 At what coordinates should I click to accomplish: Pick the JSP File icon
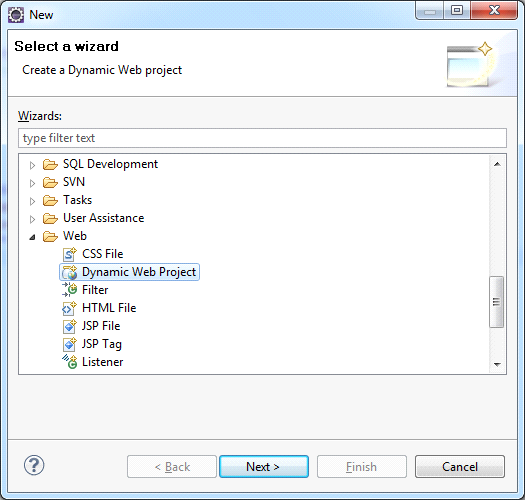(x=70, y=326)
